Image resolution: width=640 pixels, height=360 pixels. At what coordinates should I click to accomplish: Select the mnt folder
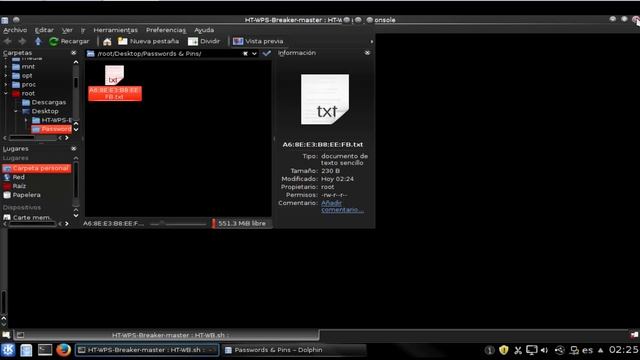pyautogui.click(x=24, y=67)
